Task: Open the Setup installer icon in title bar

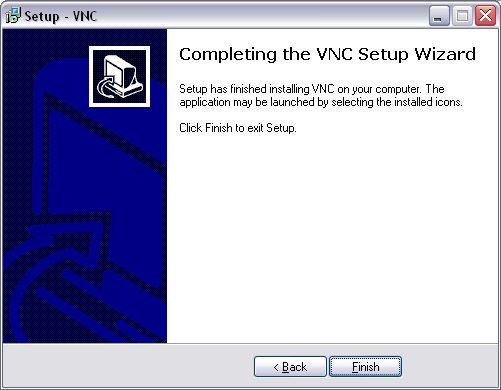Action: click(x=13, y=15)
